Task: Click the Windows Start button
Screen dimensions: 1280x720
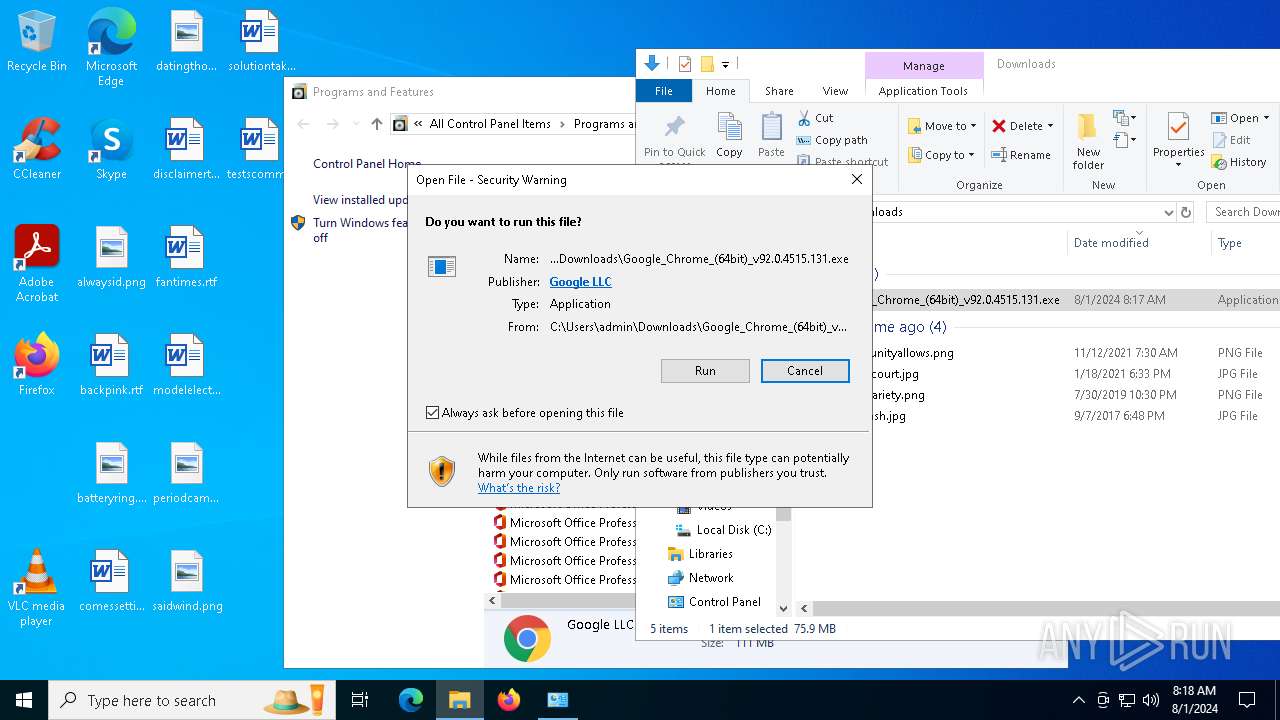Action: pos(24,700)
